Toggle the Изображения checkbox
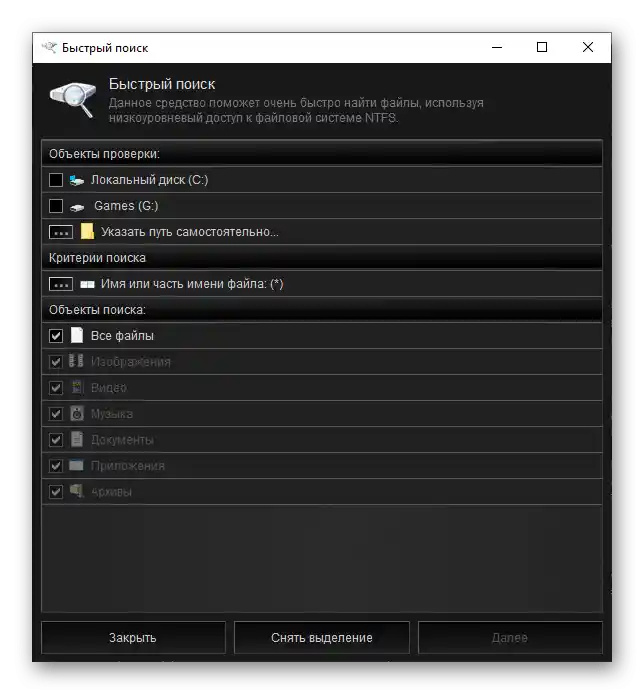Screen dimensions: 644x694 pyautogui.click(x=56, y=362)
